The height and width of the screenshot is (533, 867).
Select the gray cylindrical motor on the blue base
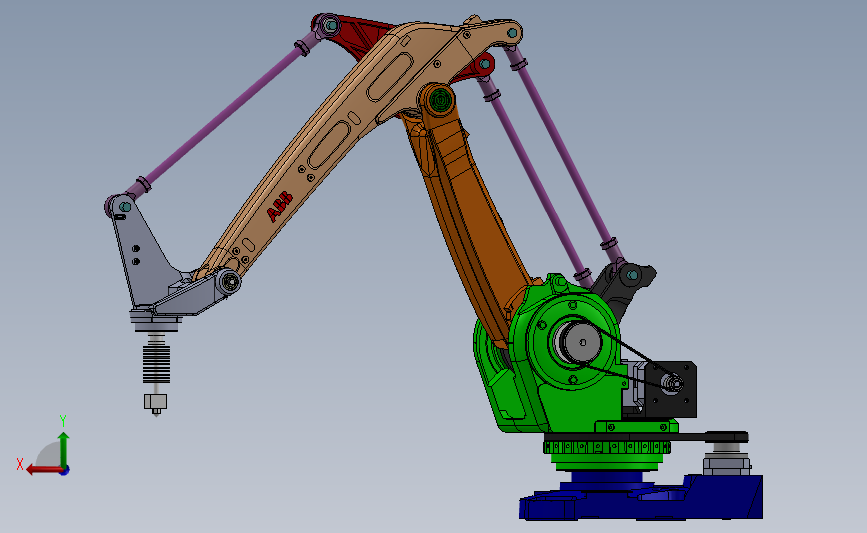[727, 463]
